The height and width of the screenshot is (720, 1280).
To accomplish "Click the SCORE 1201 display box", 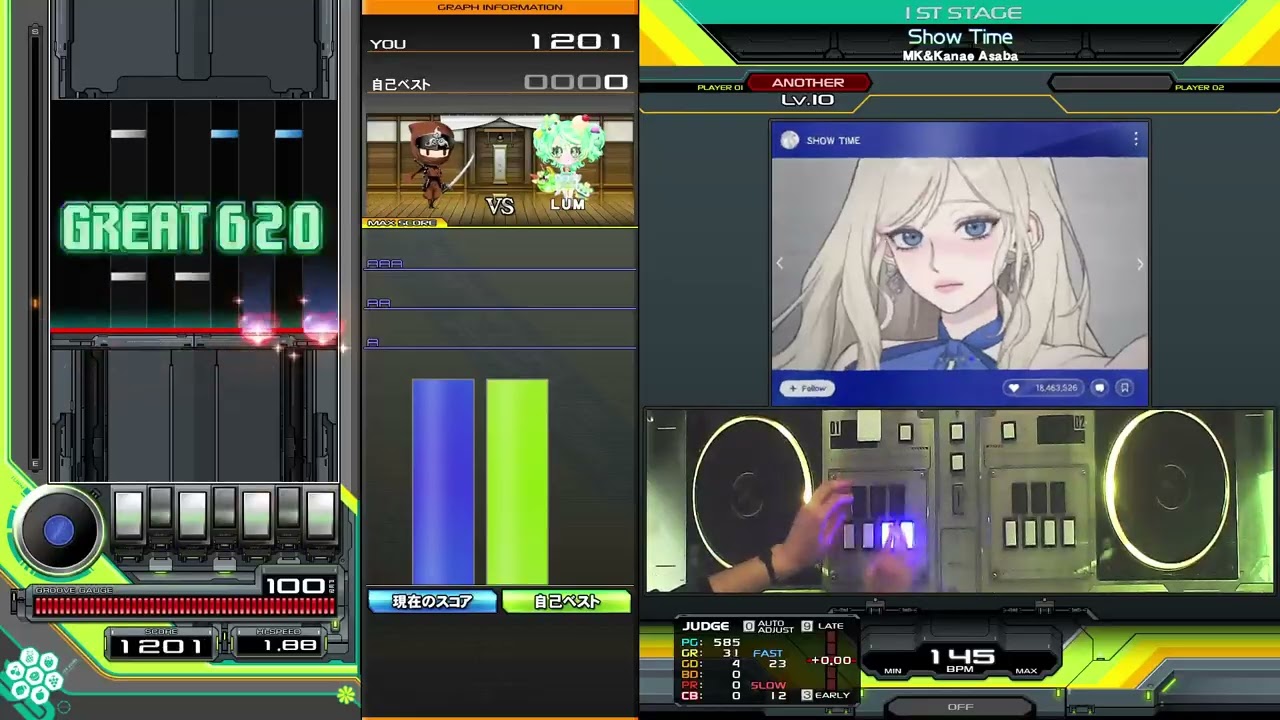I will tap(161, 645).
